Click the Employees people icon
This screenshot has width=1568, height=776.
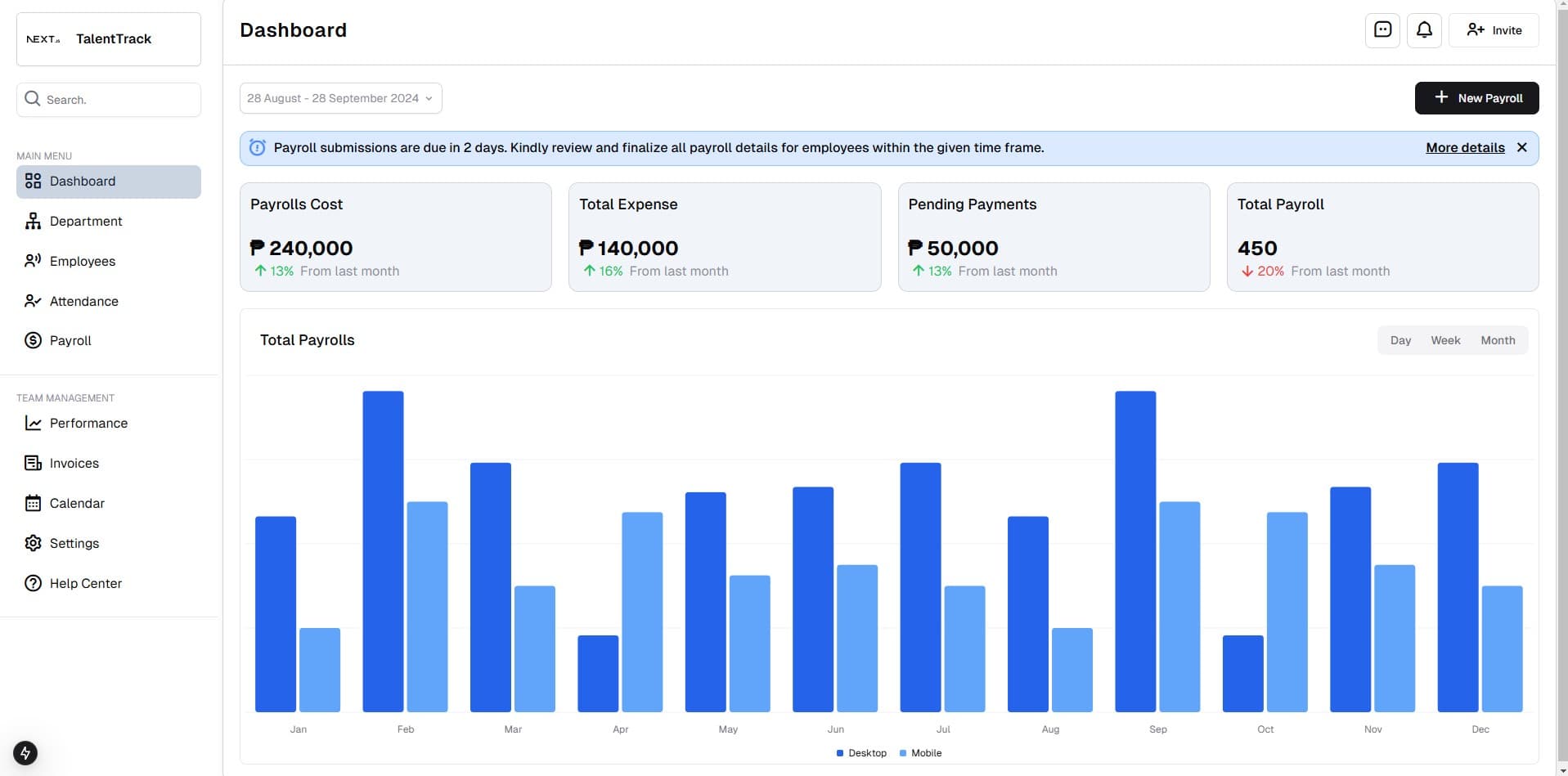tap(33, 262)
